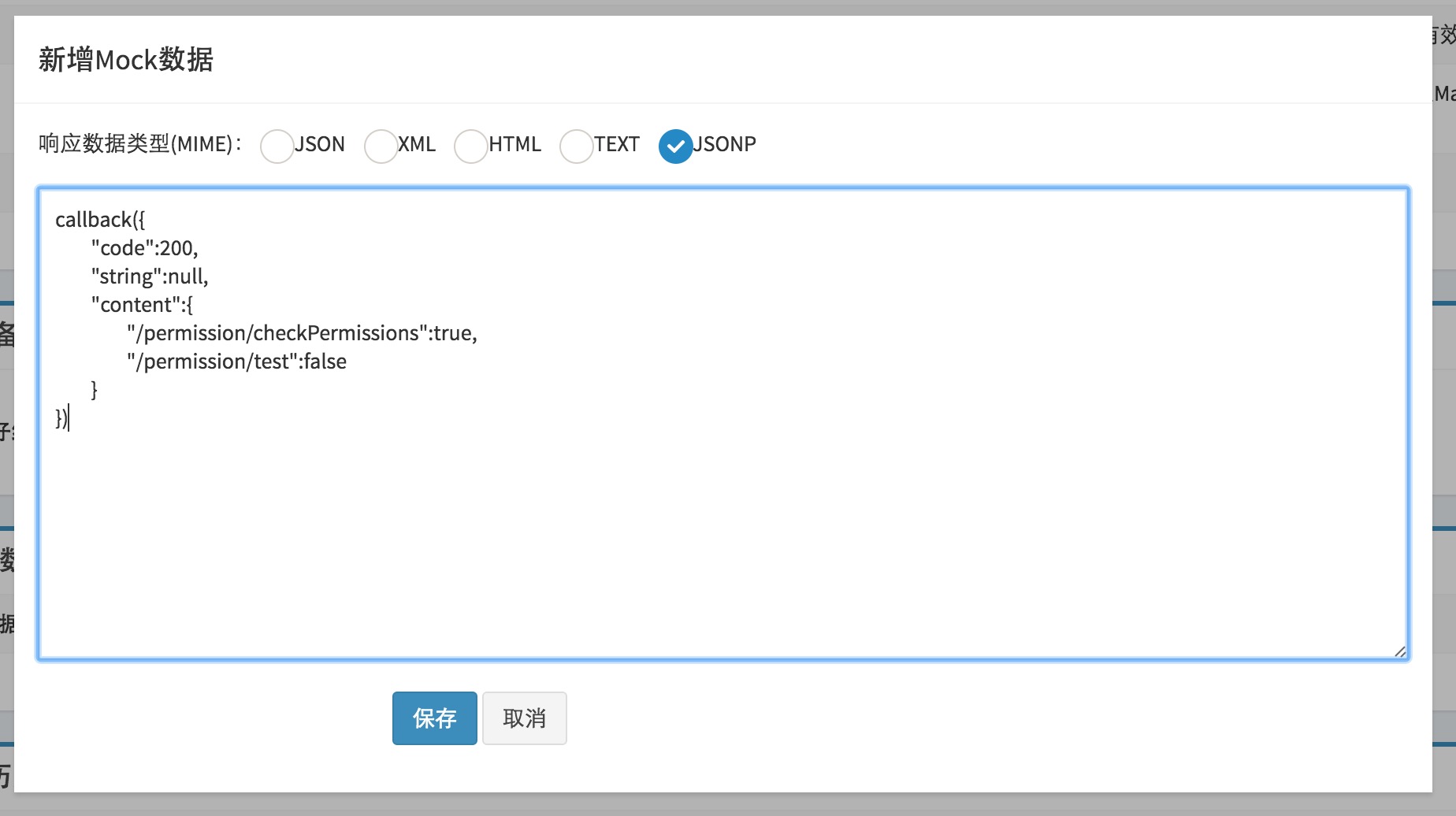Grab the textarea resize handle corner
The image size is (1456, 816).
[x=1399, y=651]
